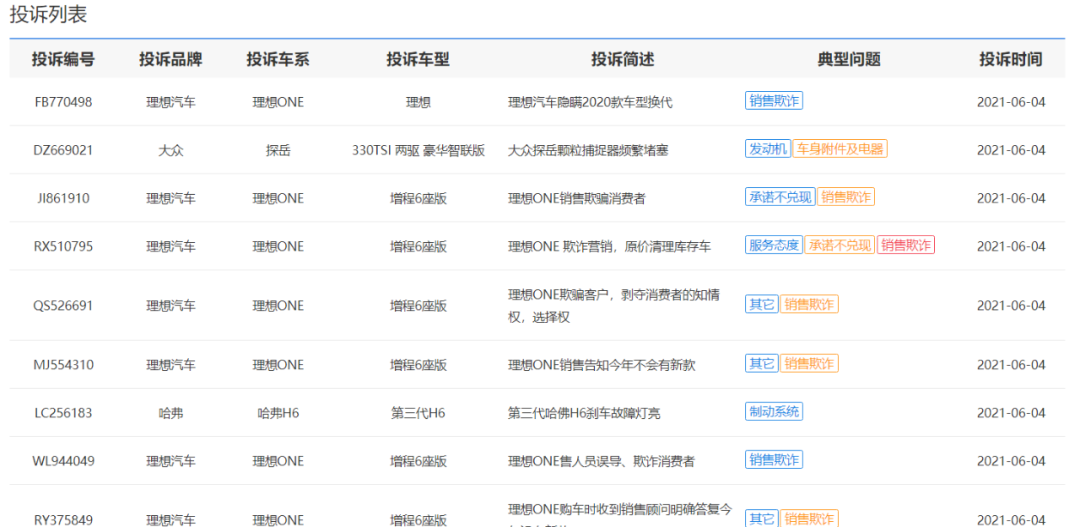Click the red 销售欺诈 tag in row RX510795
This screenshot has height=527, width=1080.
(906, 245)
